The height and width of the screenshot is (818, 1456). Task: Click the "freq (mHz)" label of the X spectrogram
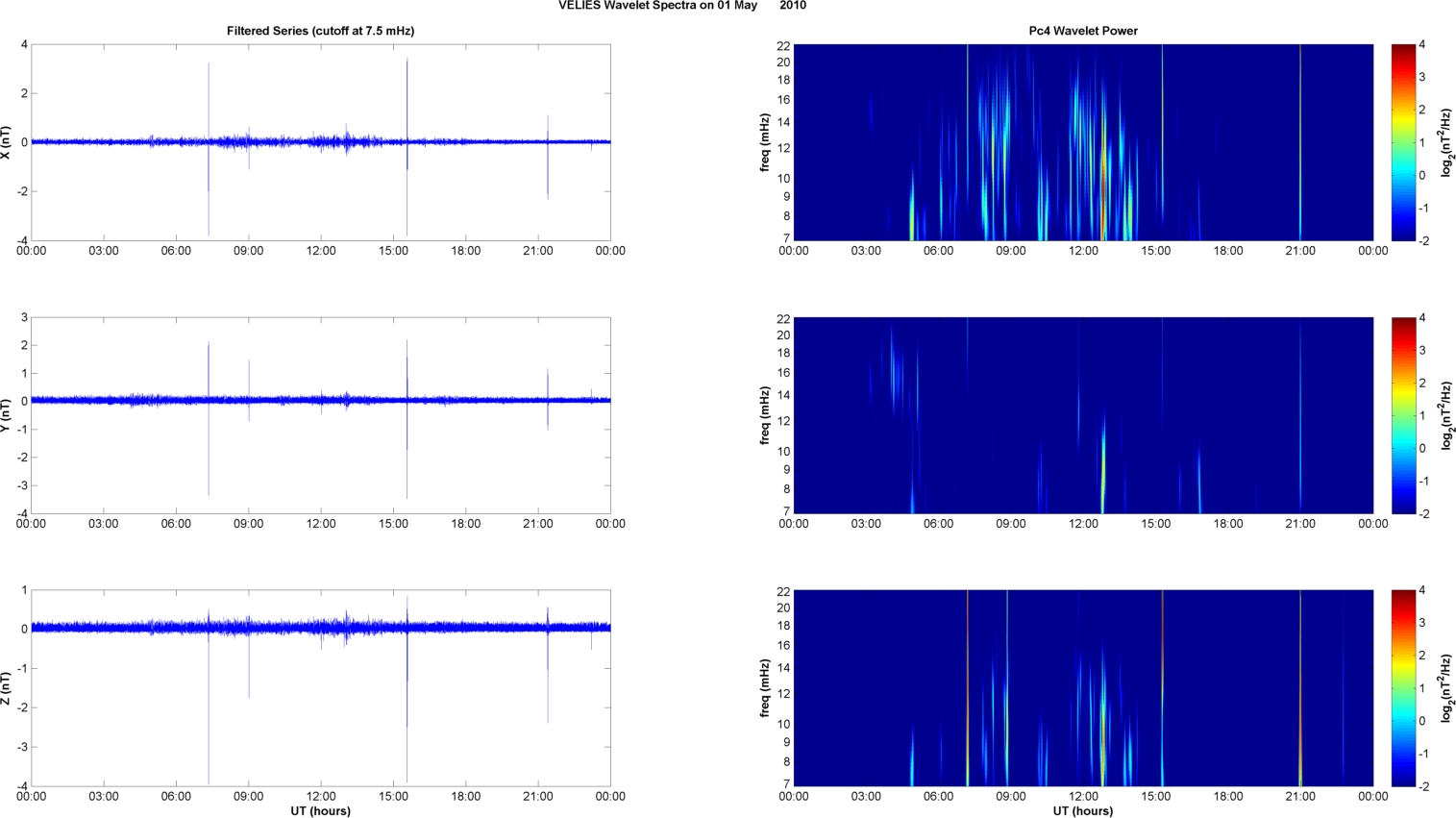click(765, 142)
